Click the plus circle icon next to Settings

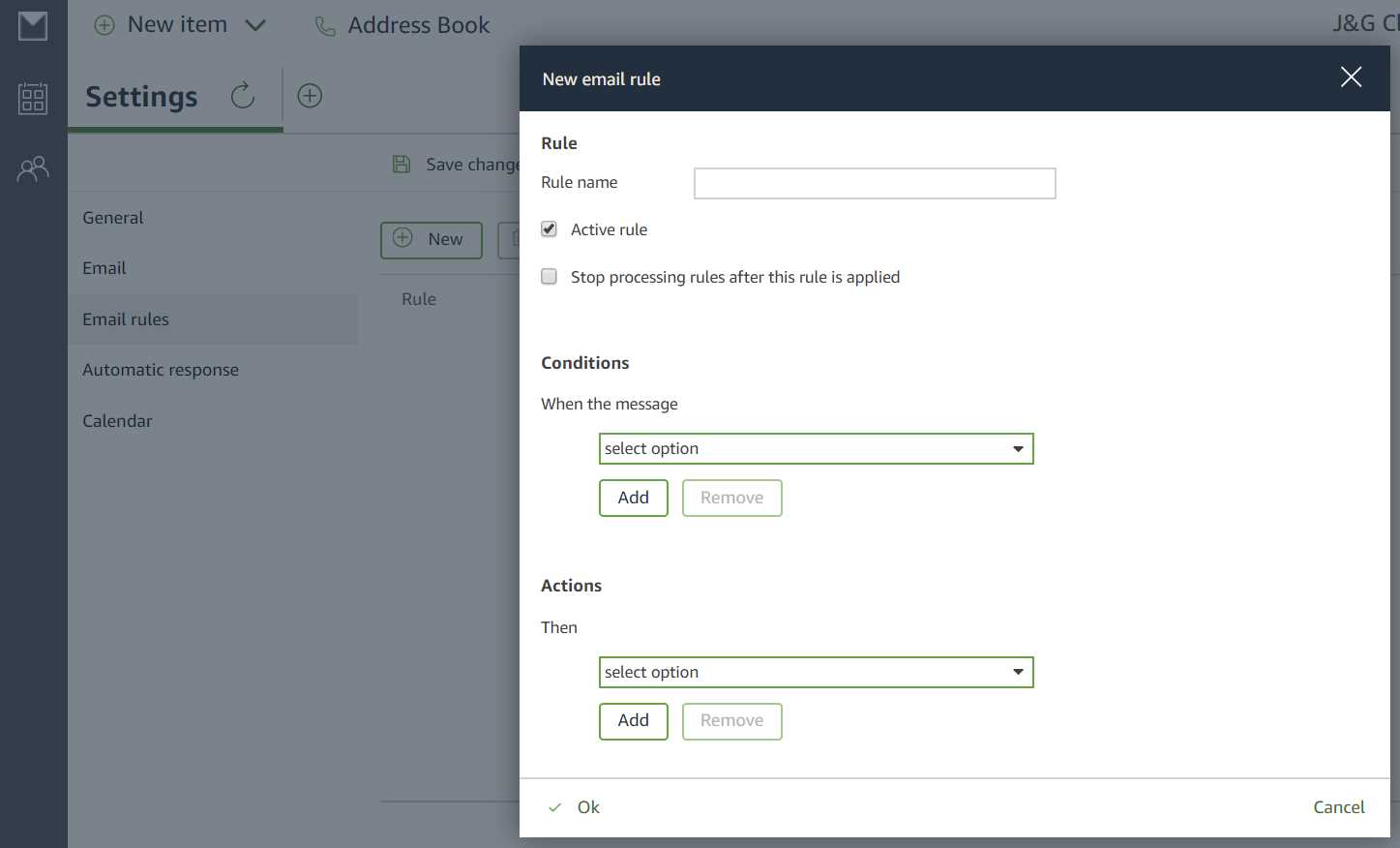(310, 96)
